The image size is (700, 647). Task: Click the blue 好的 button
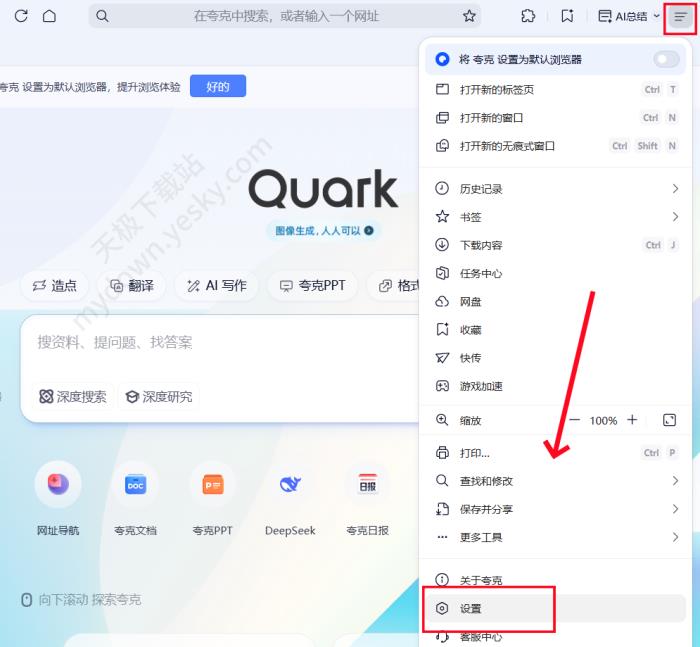218,86
